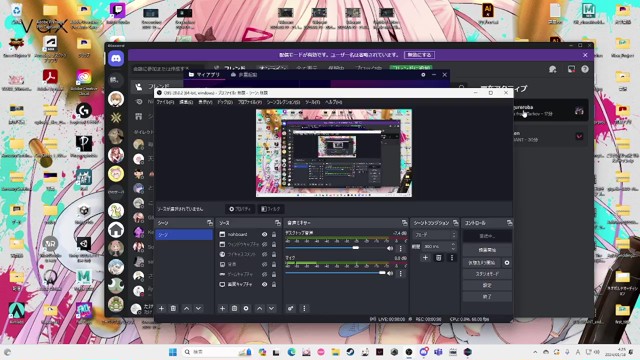Hide the nohboard source via its eye icon

(x=264, y=234)
